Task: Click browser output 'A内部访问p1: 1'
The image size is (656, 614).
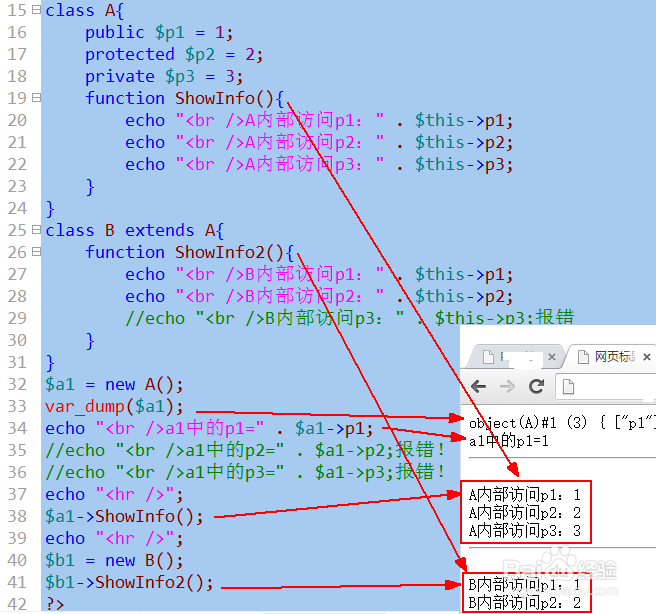Action: pos(525,495)
